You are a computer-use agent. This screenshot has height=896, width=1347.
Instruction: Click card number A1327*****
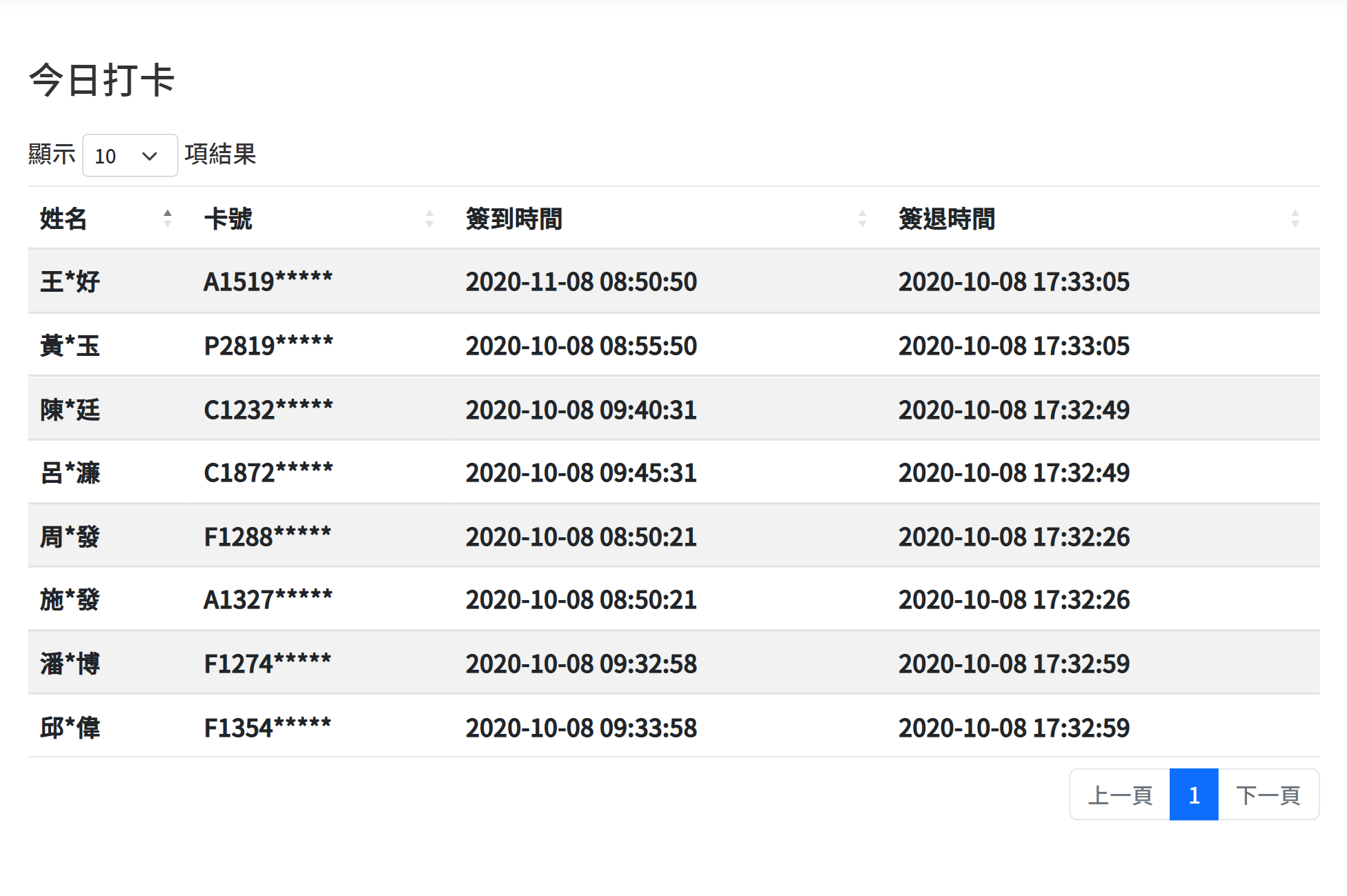[268, 600]
